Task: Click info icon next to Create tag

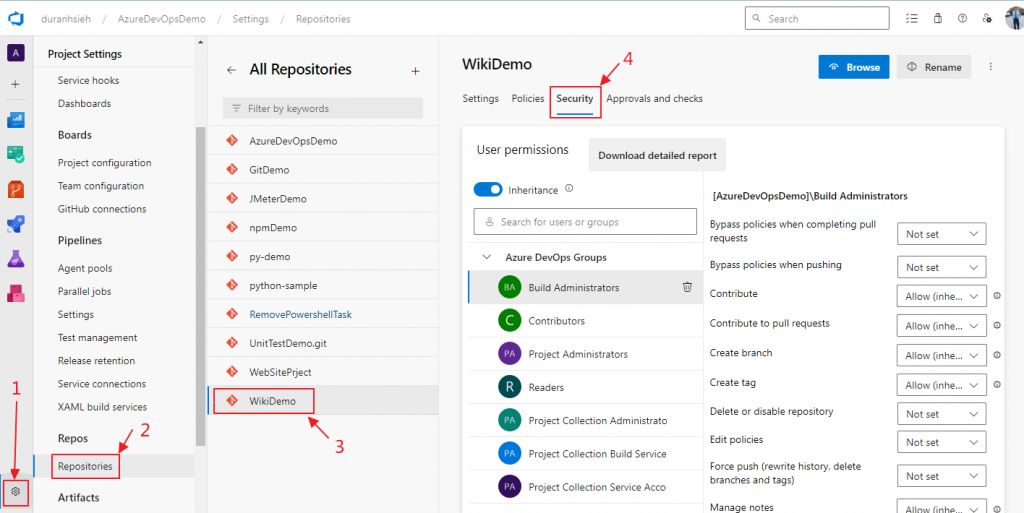Action: pos(997,384)
